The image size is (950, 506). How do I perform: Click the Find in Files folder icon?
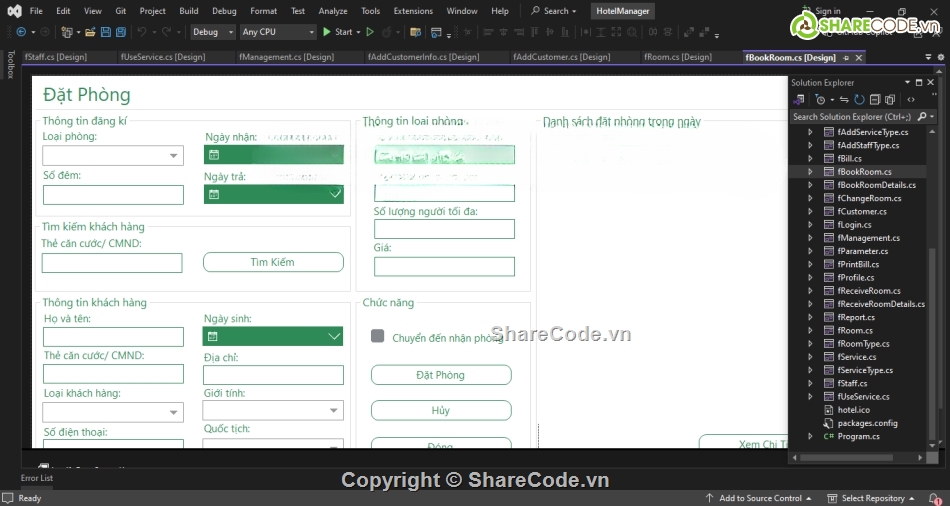pos(416,32)
